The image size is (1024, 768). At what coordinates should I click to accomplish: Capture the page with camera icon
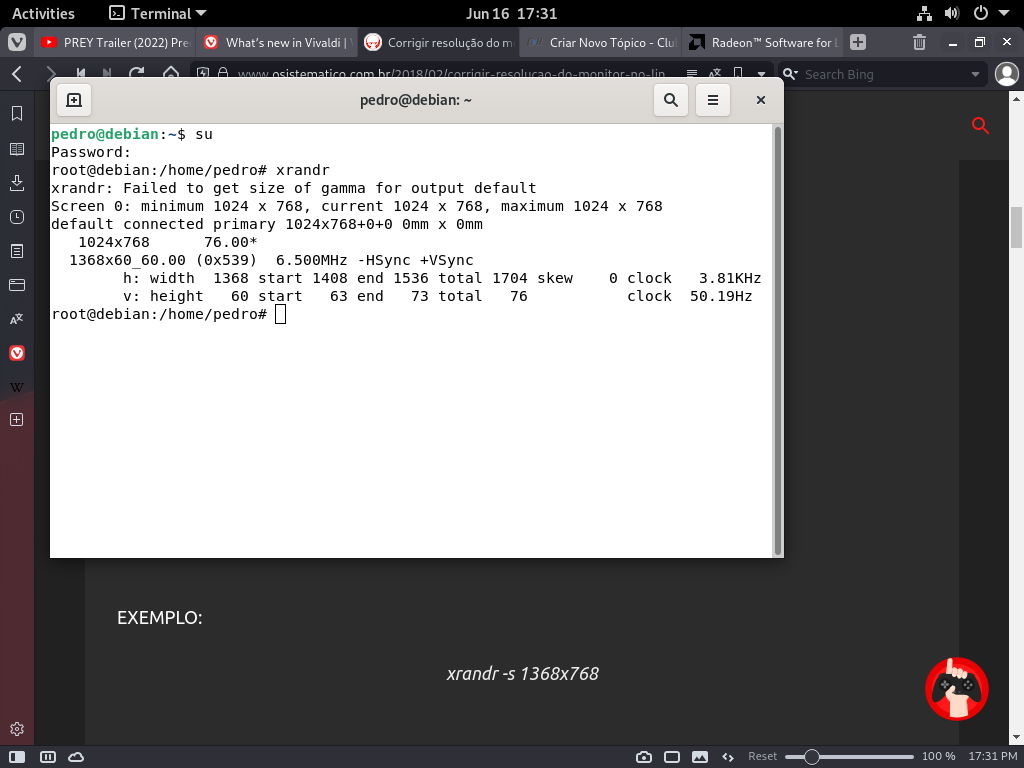coord(643,757)
